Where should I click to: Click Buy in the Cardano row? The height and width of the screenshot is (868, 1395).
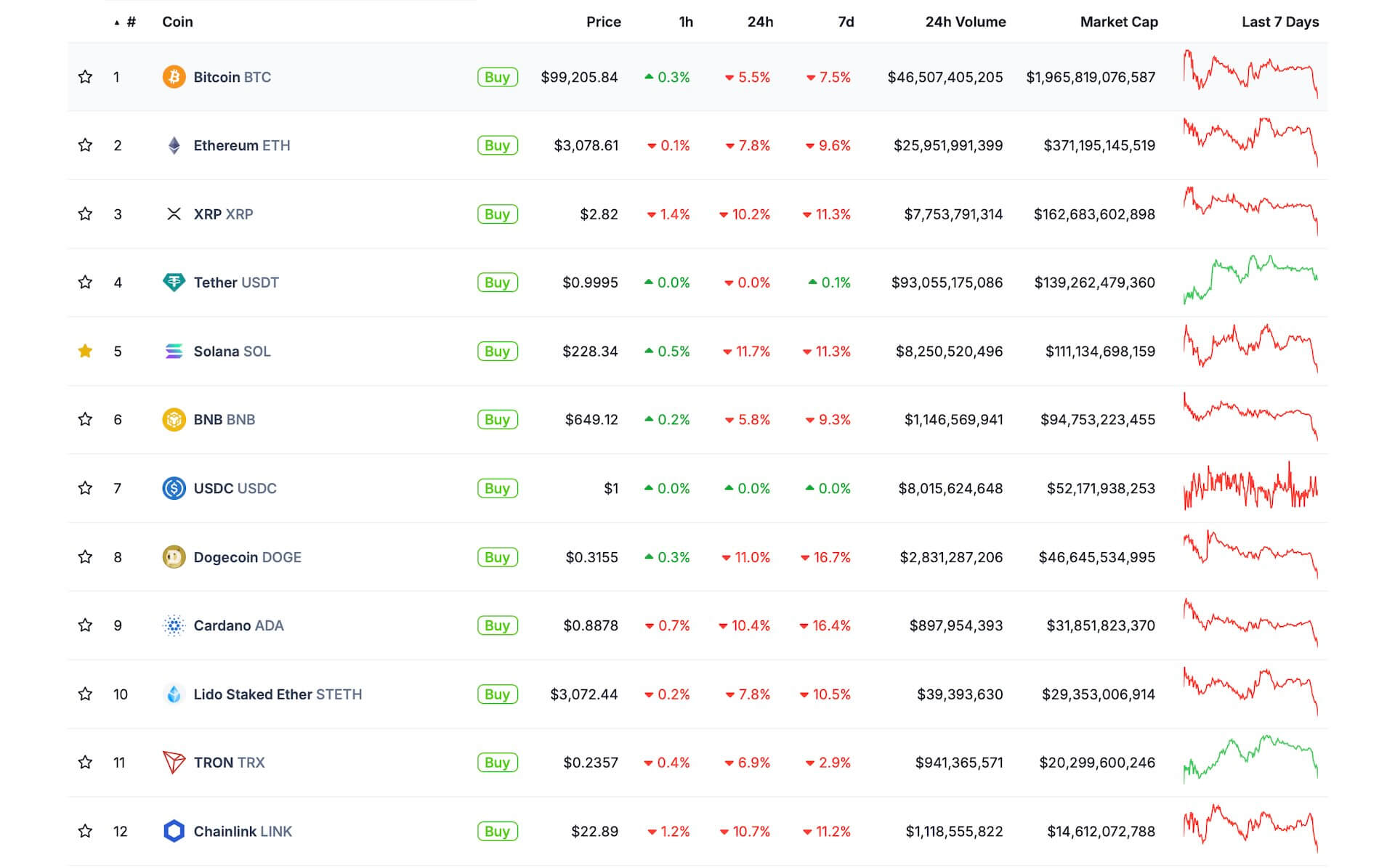pyautogui.click(x=498, y=625)
